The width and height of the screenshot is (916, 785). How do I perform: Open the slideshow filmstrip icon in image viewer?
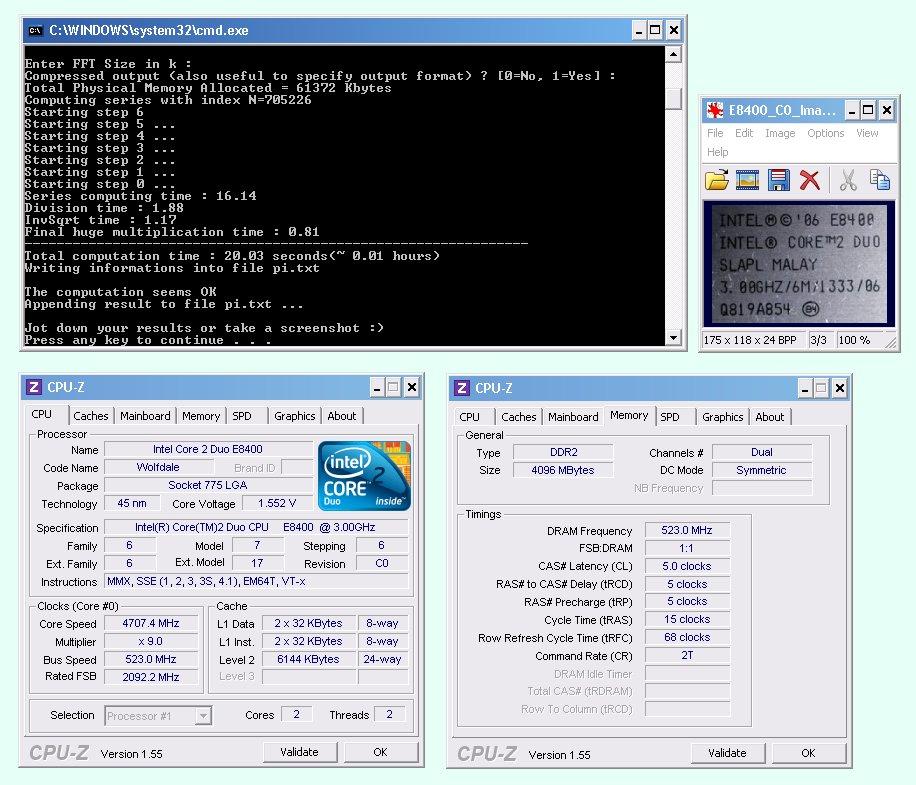click(747, 180)
